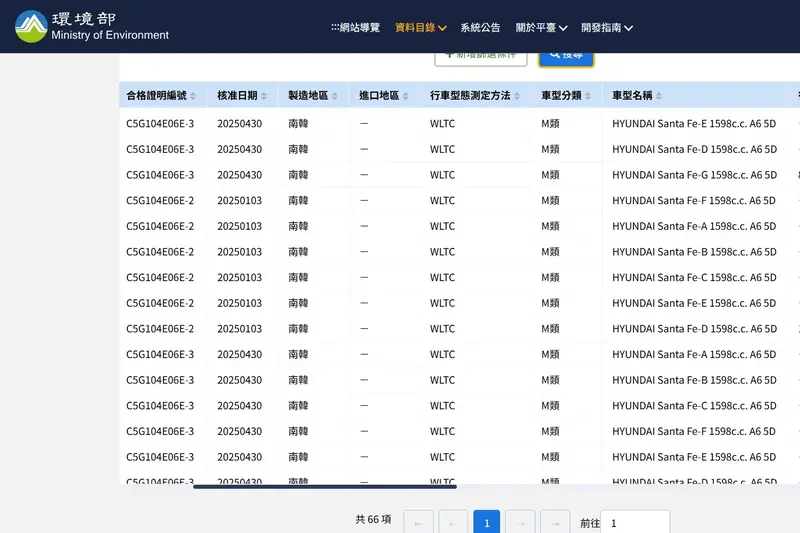Screen dimensions: 800x533
Task: Click the HYUNDAI Santa Fe-G 1598c.c. cell
Action: pos(694,175)
